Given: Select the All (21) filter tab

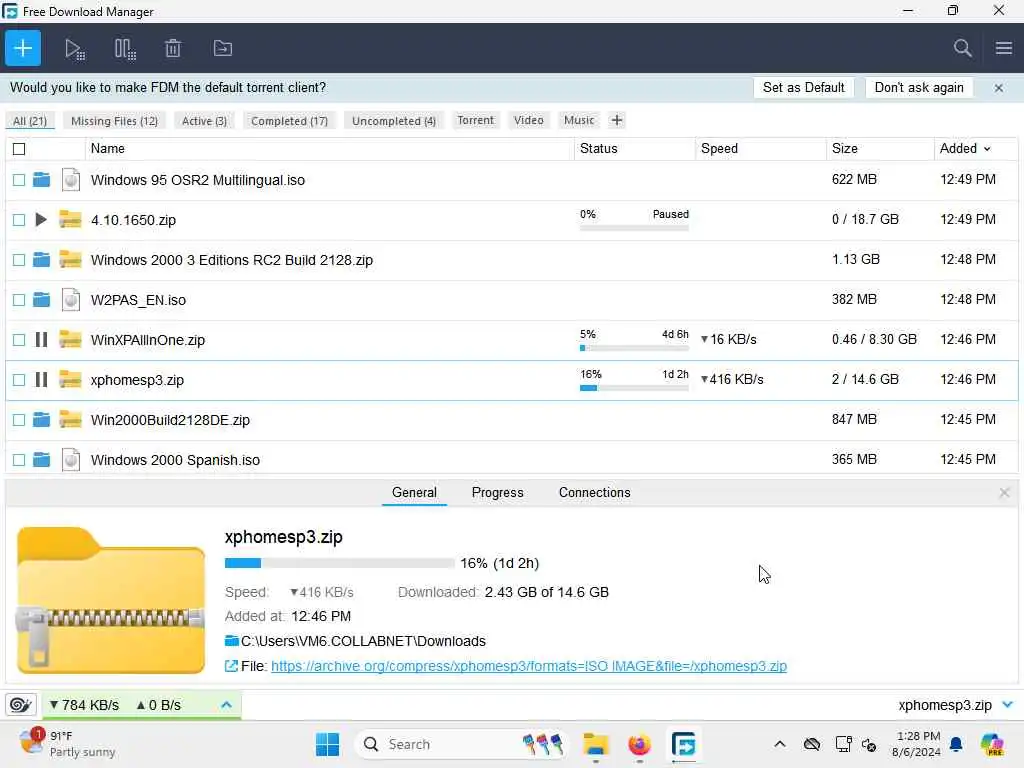Looking at the screenshot, I should (30, 121).
